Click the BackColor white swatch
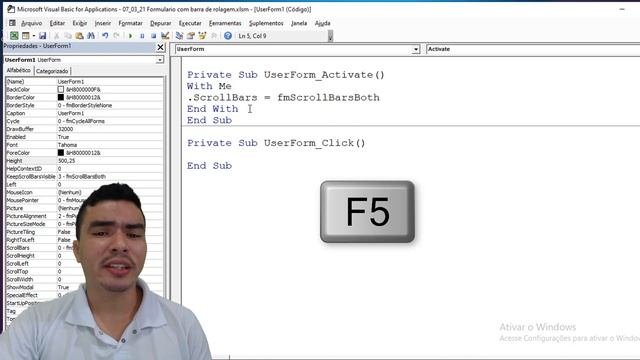The image size is (640, 360). (x=61, y=89)
